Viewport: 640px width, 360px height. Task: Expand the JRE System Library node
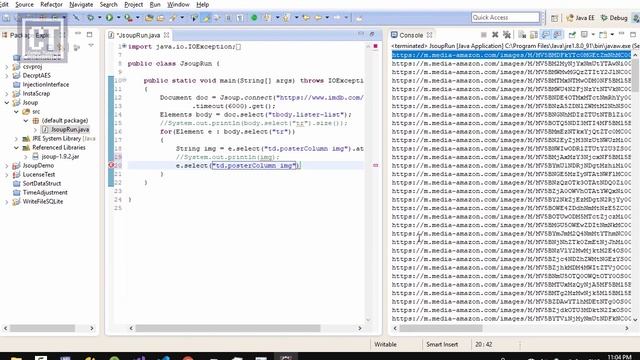coord(16,139)
